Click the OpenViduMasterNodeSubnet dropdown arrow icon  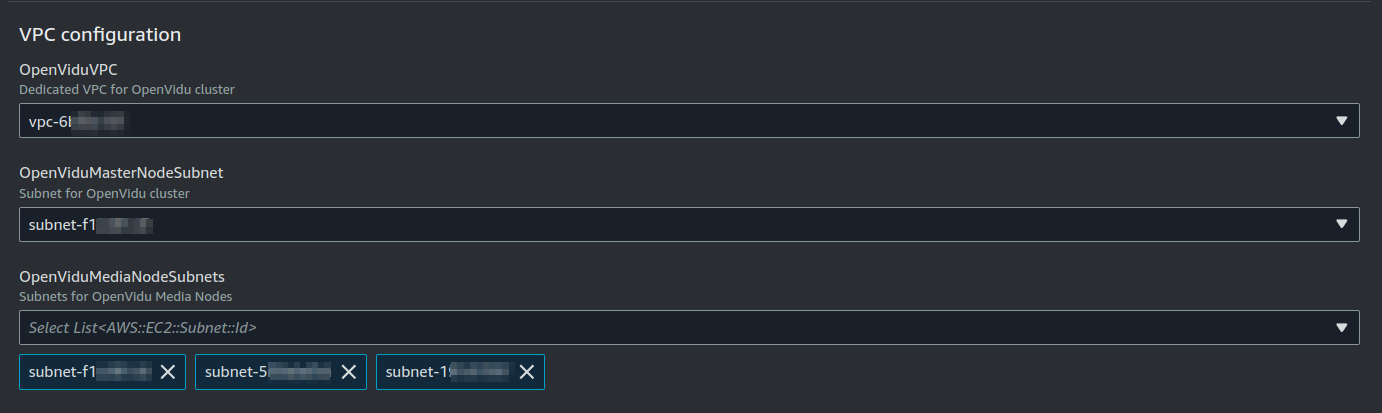pyautogui.click(x=1342, y=224)
